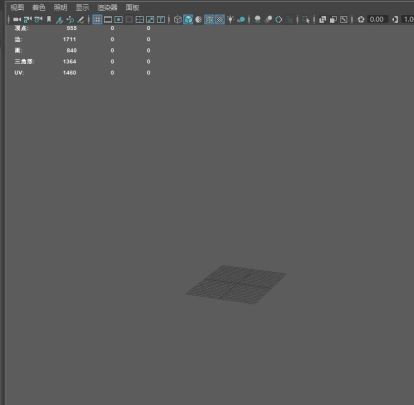Click the X-Ray Joints icon
The width and height of the screenshot is (414, 405).
(x=344, y=20)
